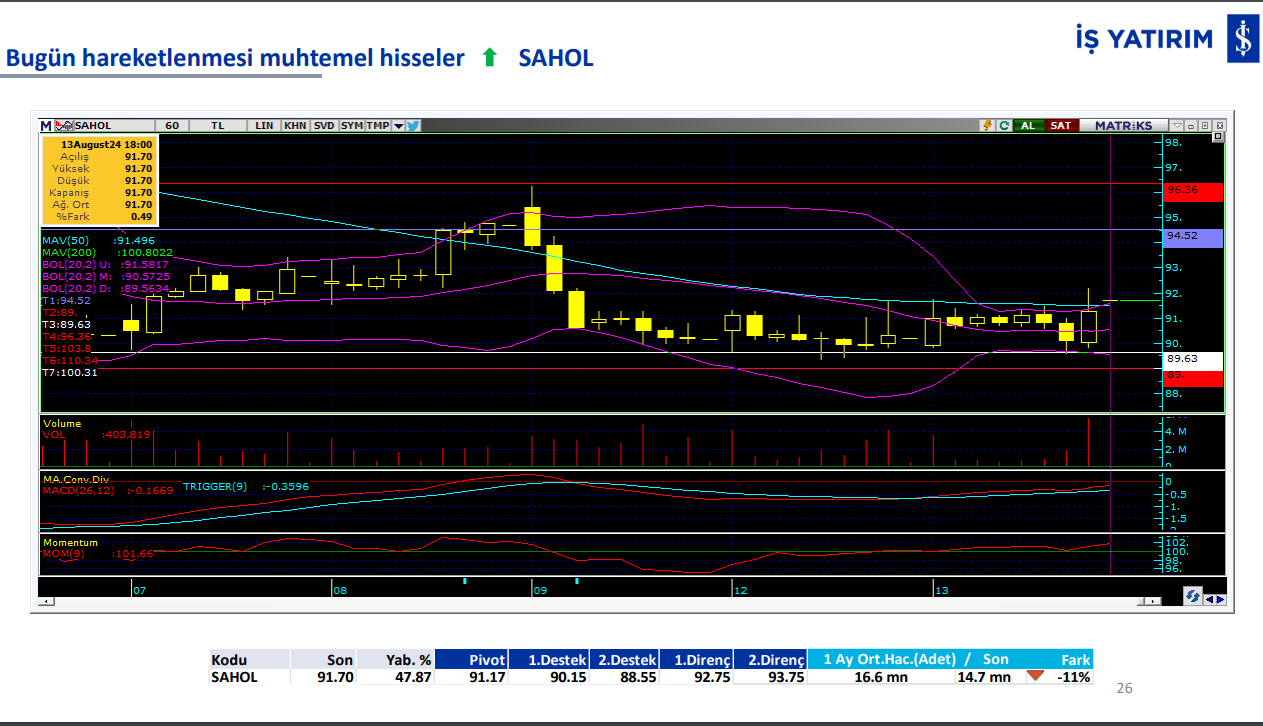The width and height of the screenshot is (1263, 726).
Task: Click the red 96.36 price level marker
Action: tap(1192, 191)
